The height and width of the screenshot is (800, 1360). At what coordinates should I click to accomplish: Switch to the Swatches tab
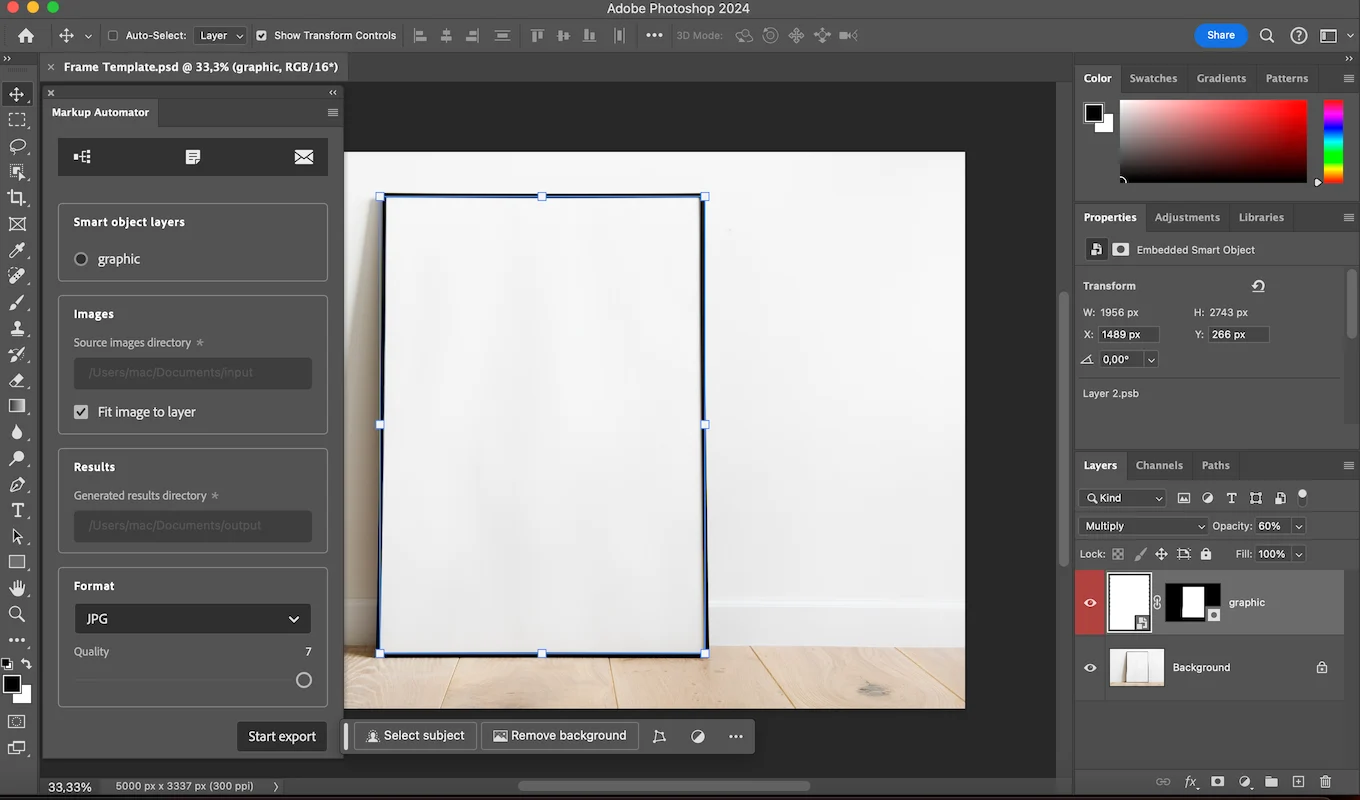point(1153,78)
